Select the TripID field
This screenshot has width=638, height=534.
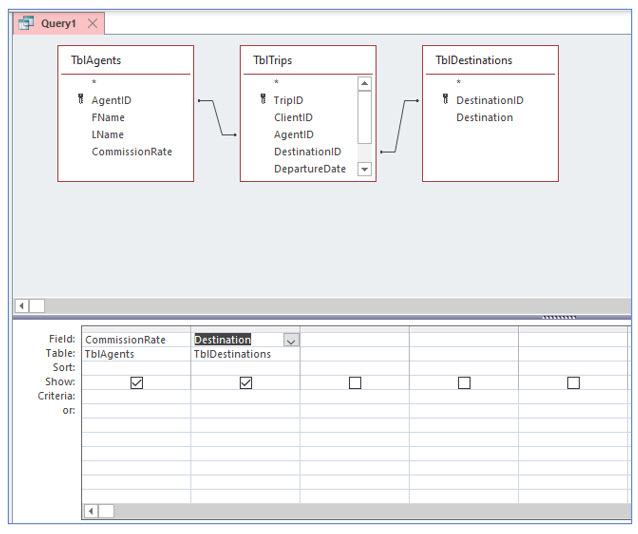[288, 100]
